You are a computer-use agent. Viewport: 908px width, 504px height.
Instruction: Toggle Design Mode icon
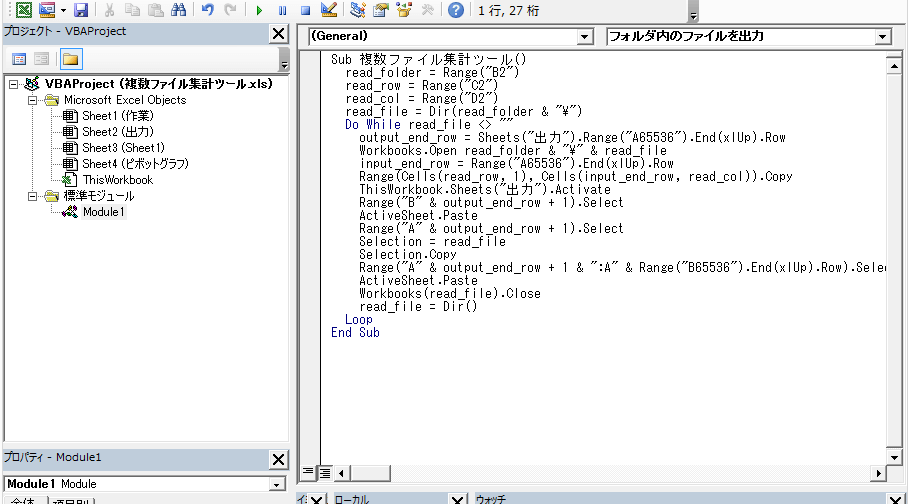(328, 10)
